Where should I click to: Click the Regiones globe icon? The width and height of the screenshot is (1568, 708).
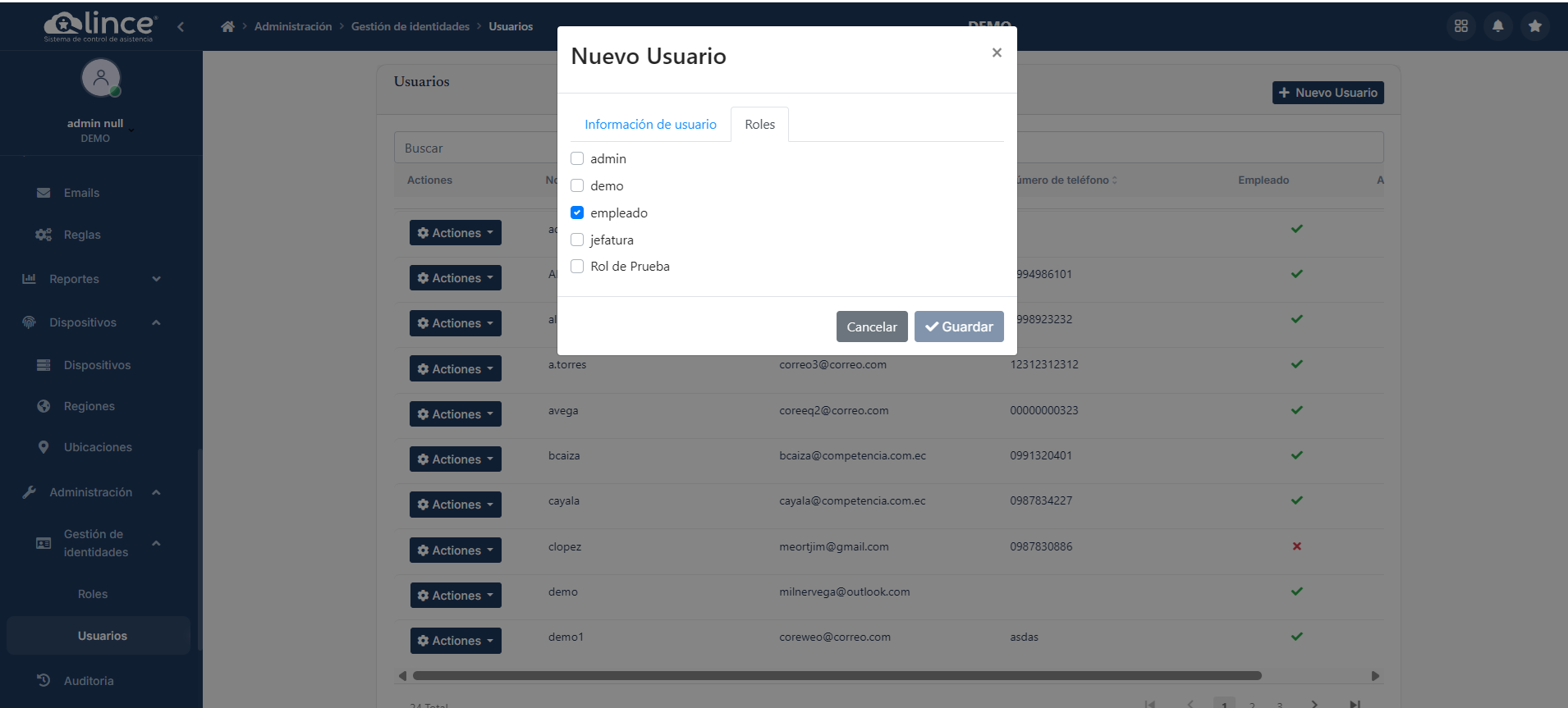pos(44,406)
